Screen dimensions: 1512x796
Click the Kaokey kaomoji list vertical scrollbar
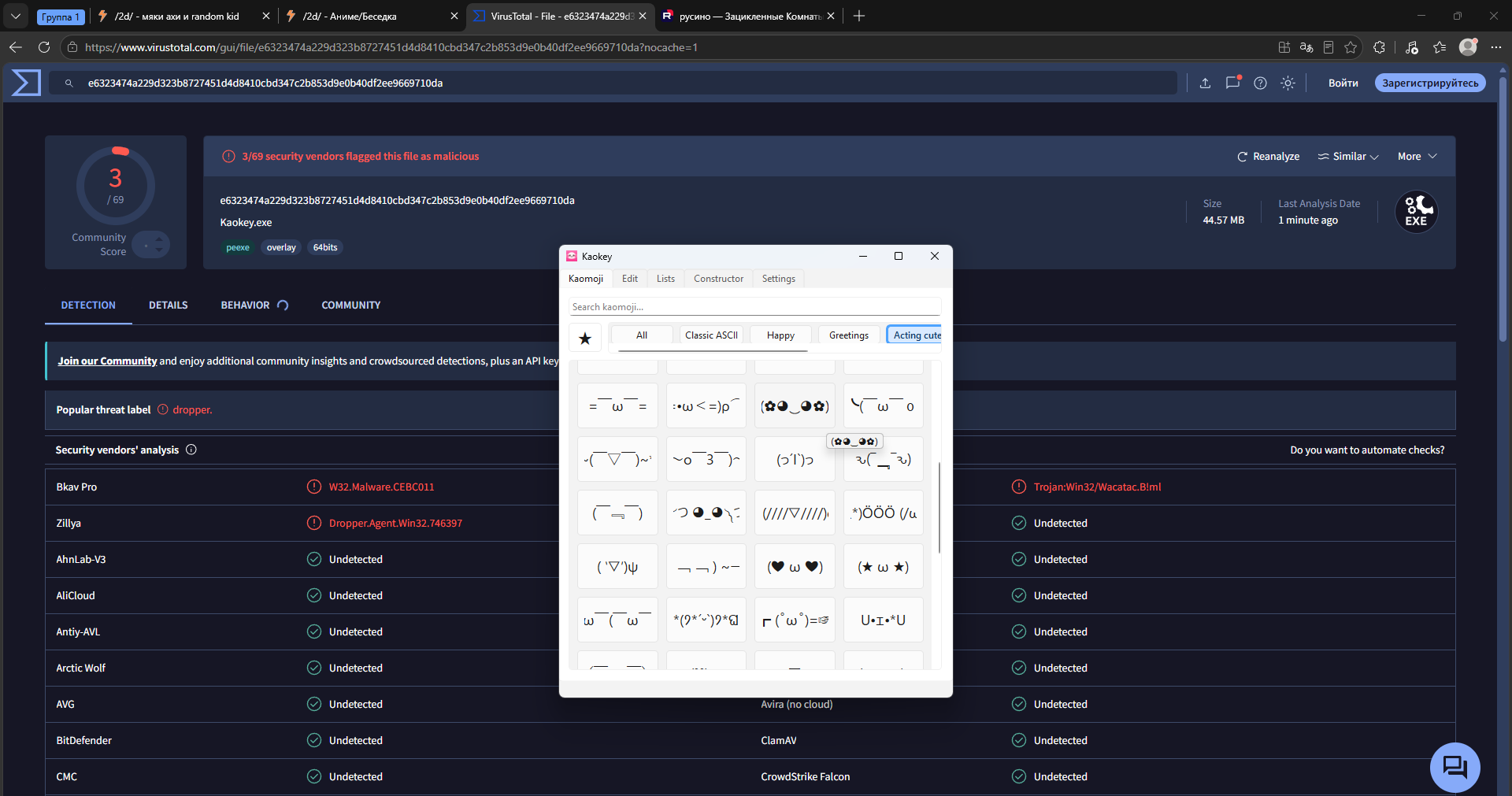click(x=939, y=508)
